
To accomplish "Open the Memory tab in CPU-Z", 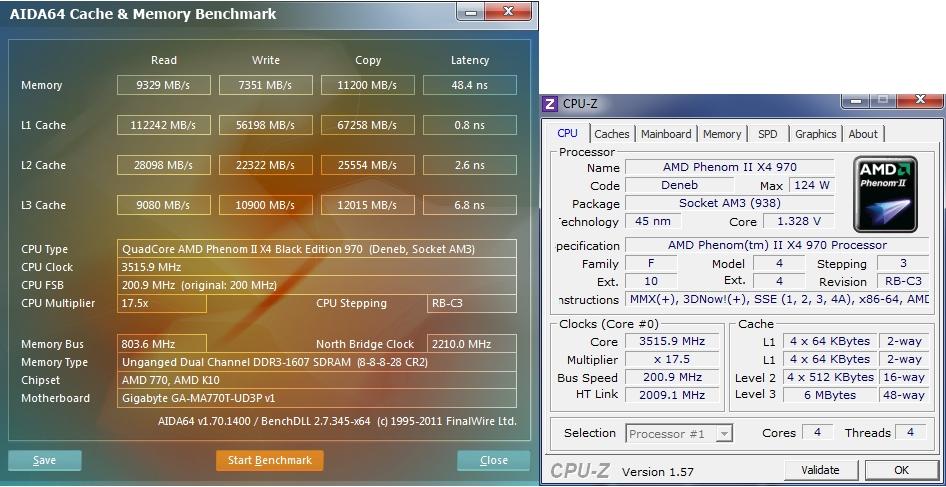I will coord(722,134).
